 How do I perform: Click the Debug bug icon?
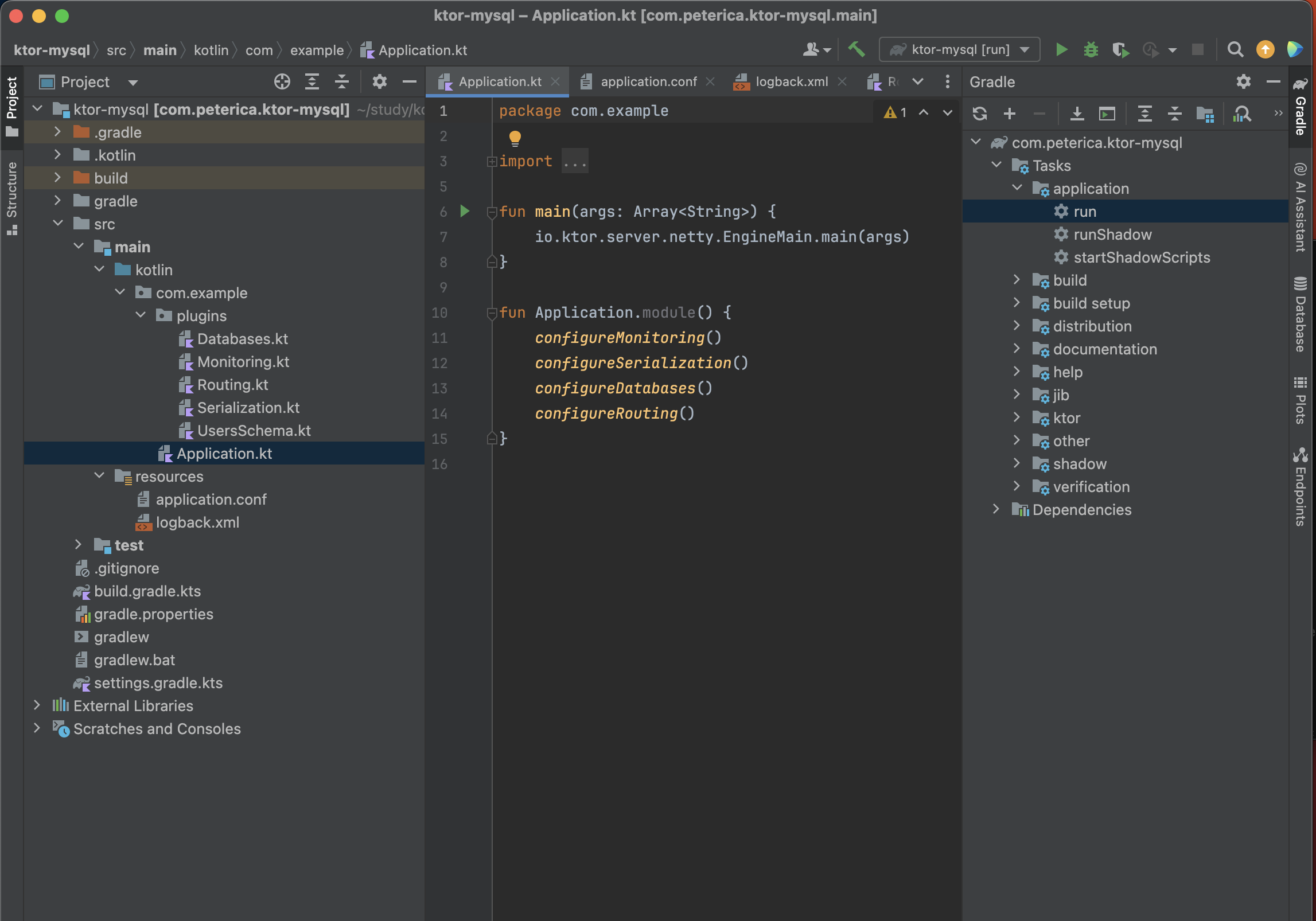point(1091,50)
